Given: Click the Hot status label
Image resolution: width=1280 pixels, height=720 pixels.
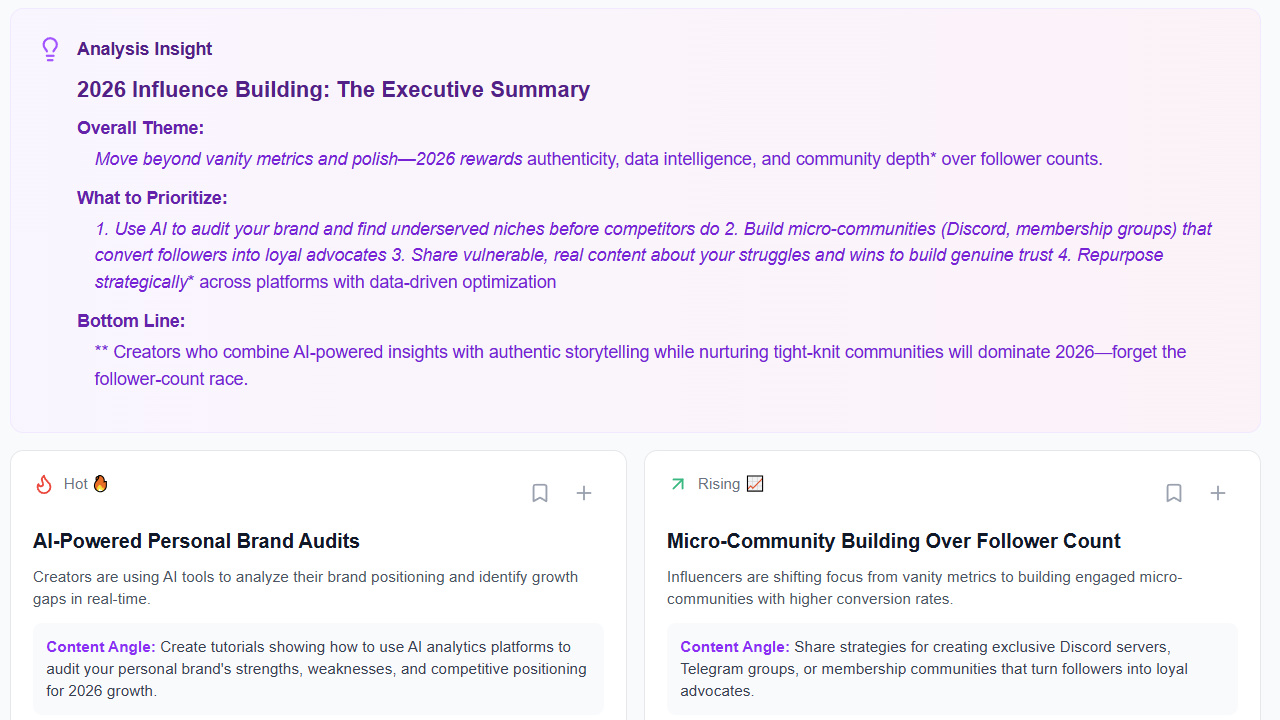Looking at the screenshot, I should point(76,484).
